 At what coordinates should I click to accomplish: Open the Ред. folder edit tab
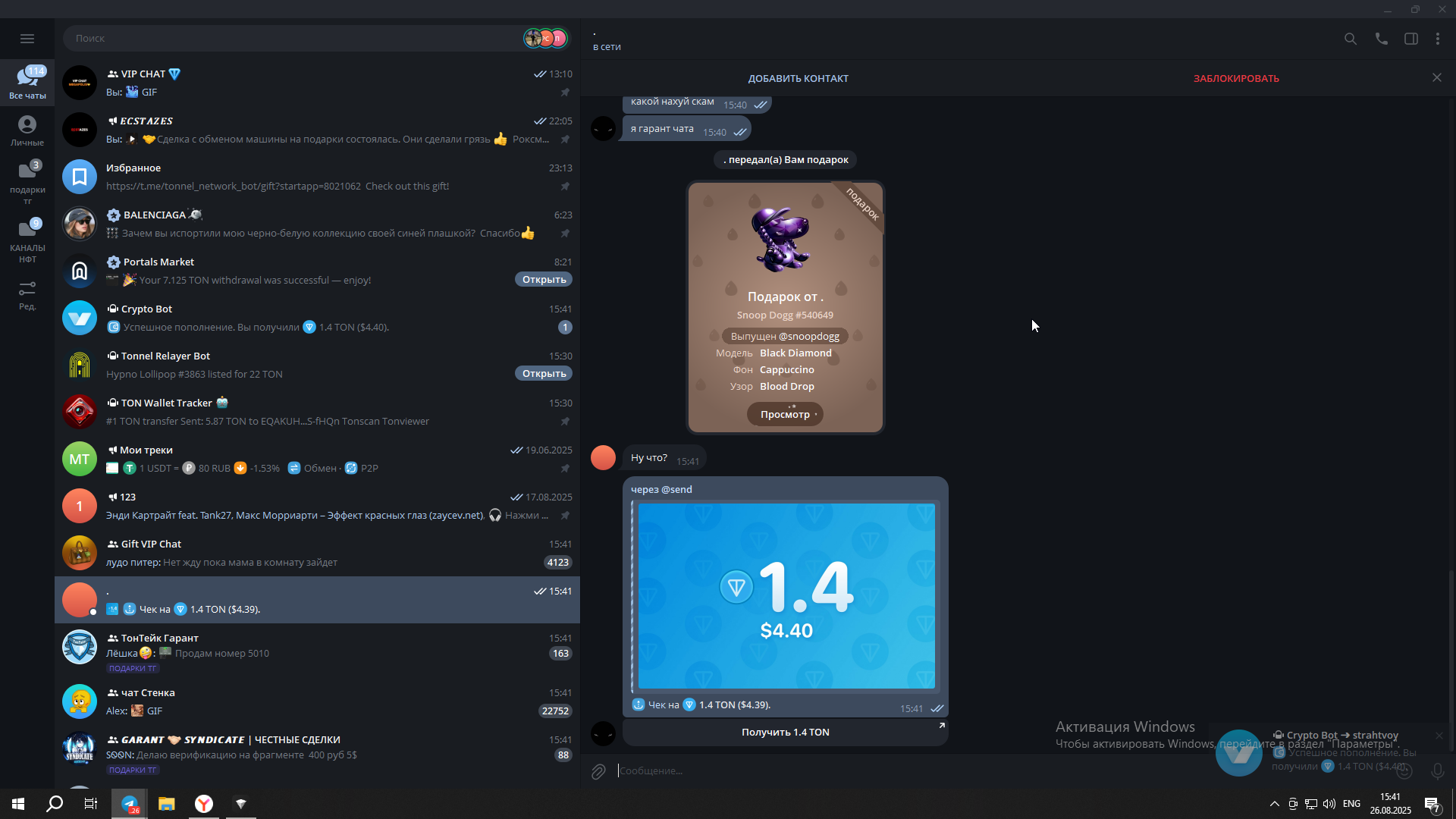(27, 295)
